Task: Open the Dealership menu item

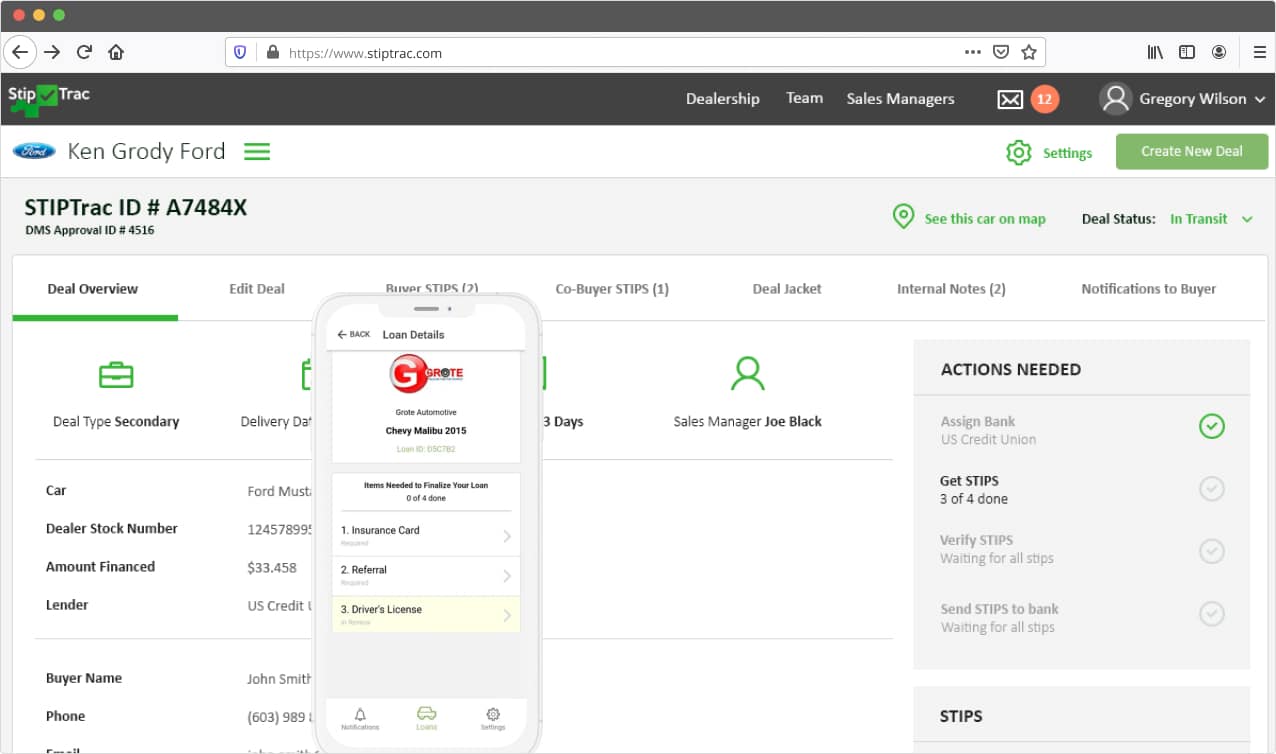Action: 723,98
